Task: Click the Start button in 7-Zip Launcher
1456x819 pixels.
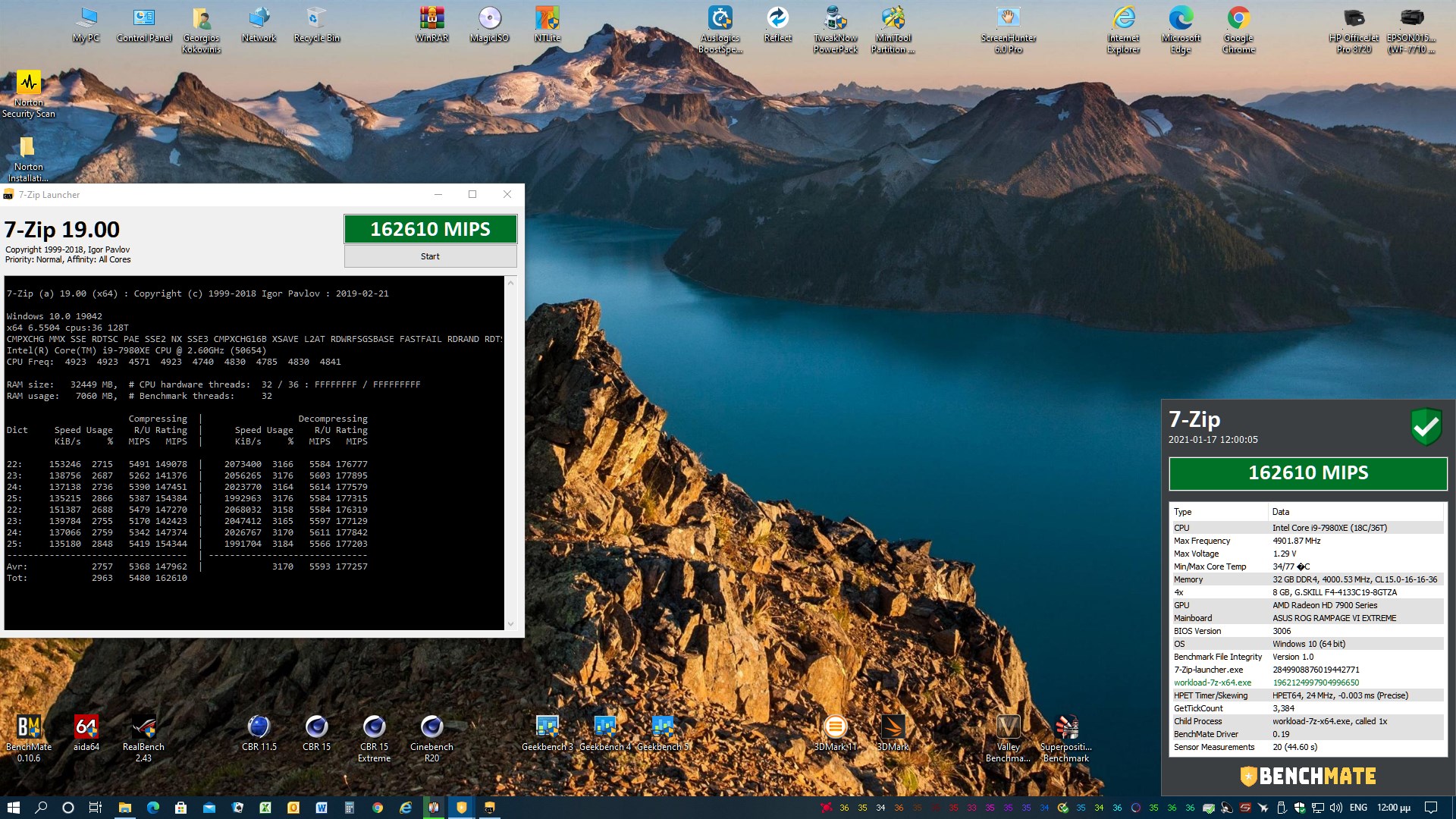Action: [x=430, y=256]
